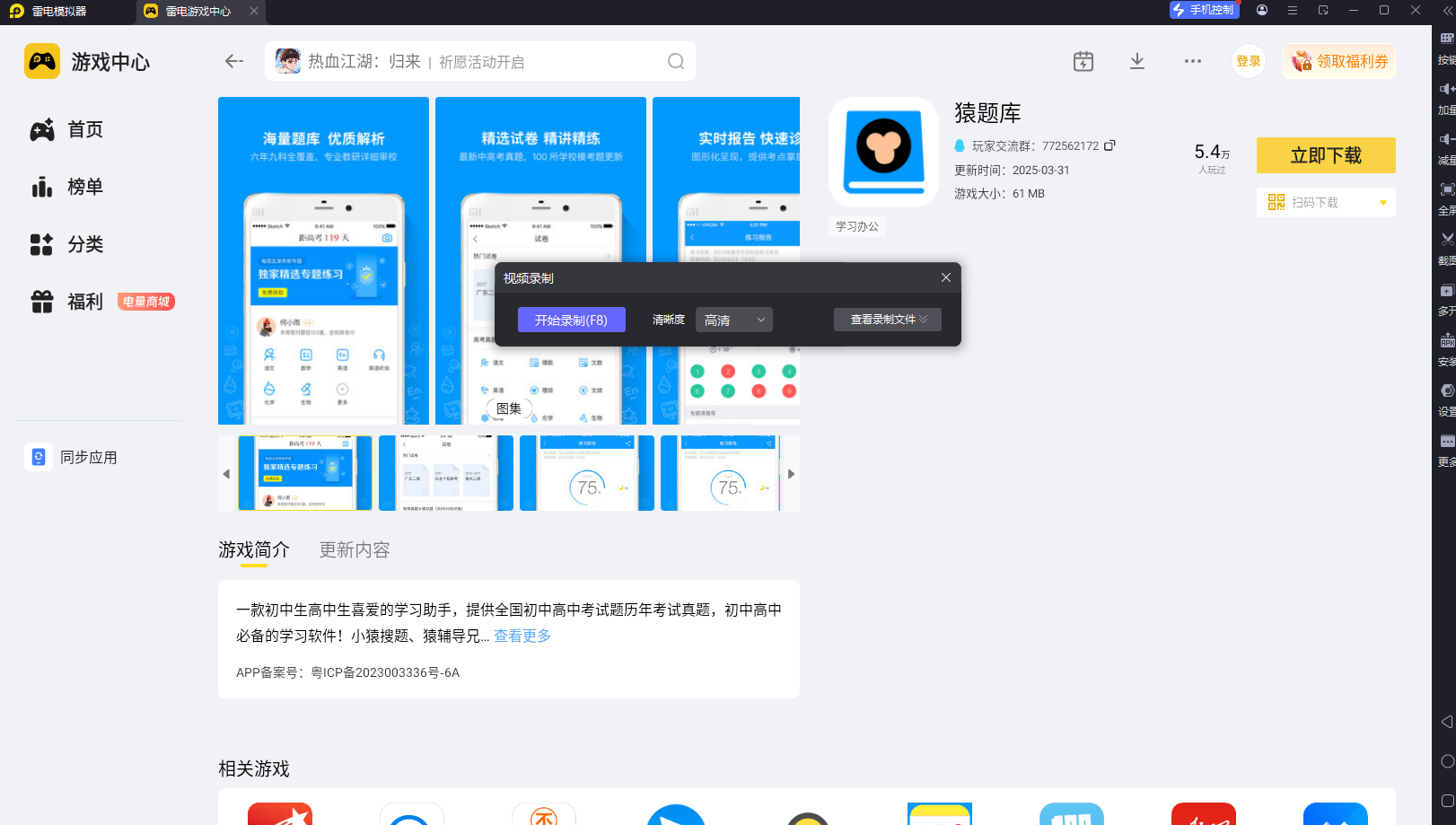Open 福利 in the sidebar
Image resolution: width=1456 pixels, height=825 pixels.
pyautogui.click(x=67, y=302)
